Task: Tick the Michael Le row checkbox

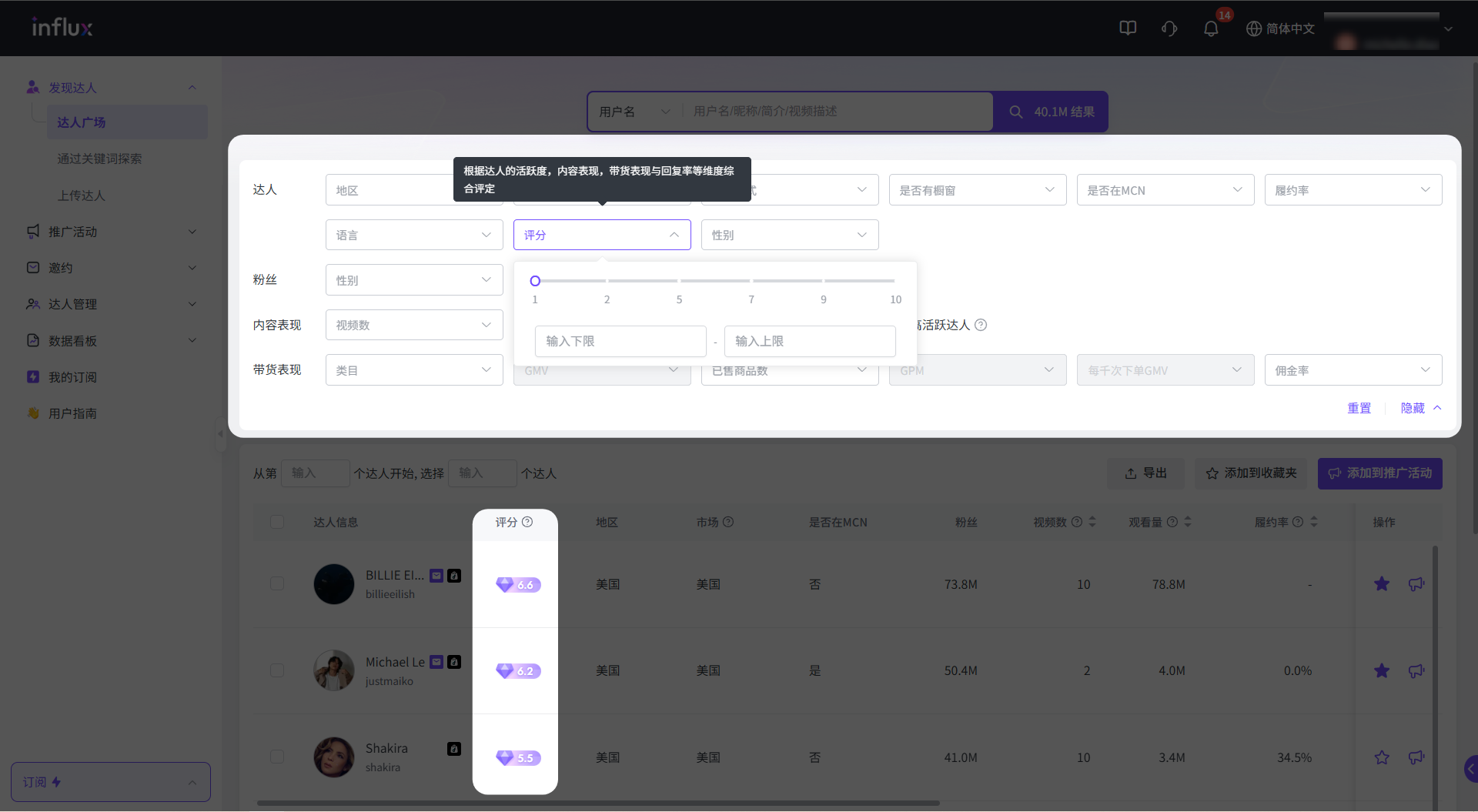Action: [x=277, y=670]
